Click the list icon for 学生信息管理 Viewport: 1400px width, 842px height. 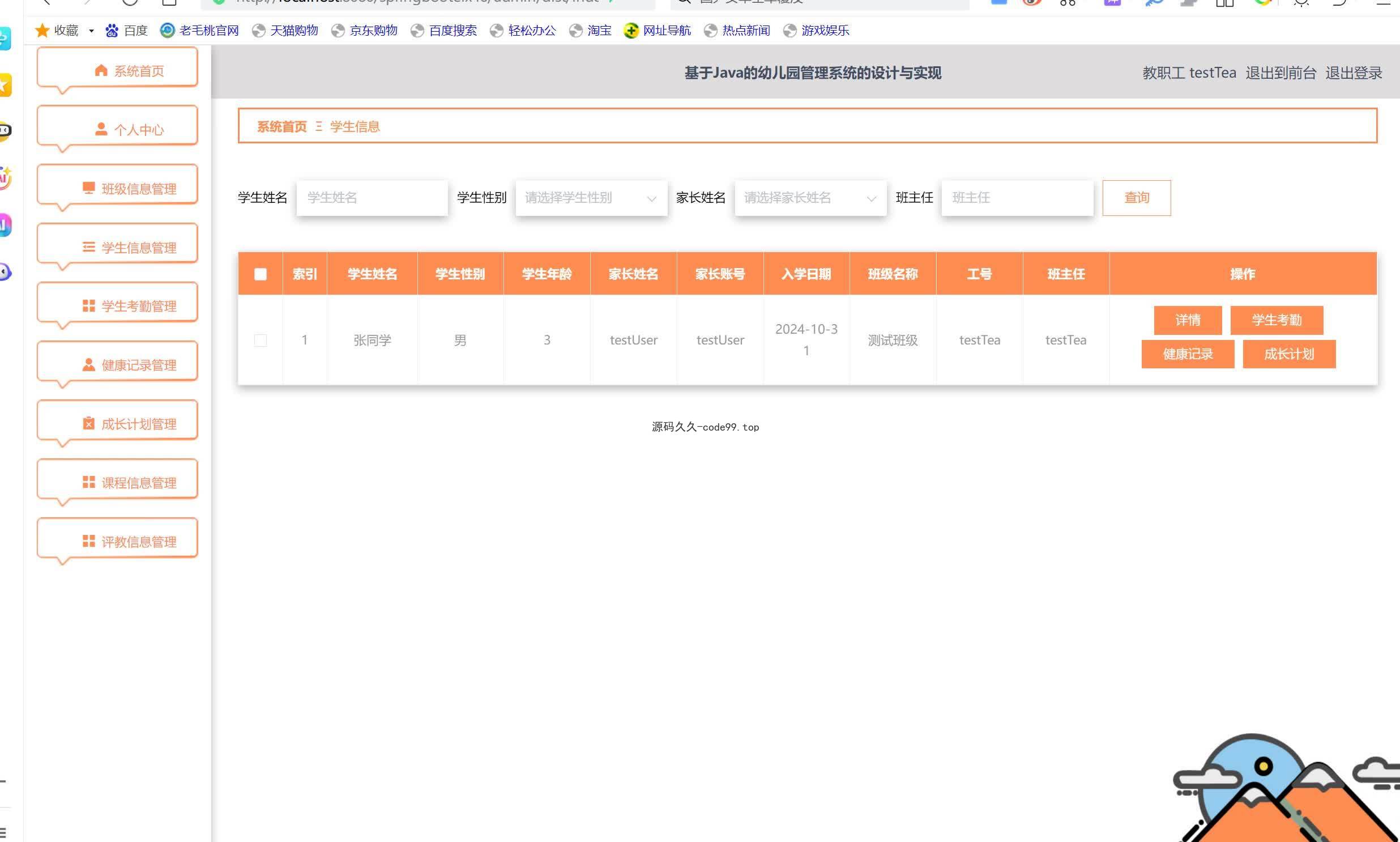tap(88, 248)
